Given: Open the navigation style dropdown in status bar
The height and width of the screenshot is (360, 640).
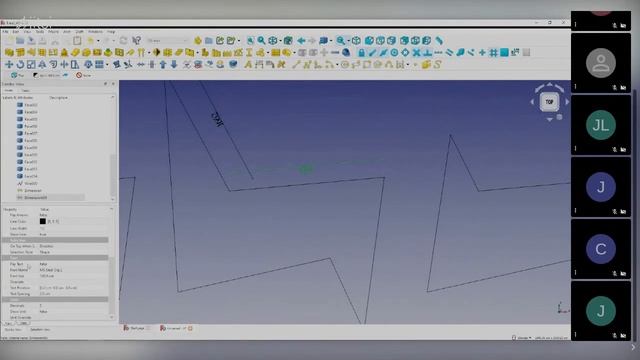Looking at the screenshot, I should (522, 338).
